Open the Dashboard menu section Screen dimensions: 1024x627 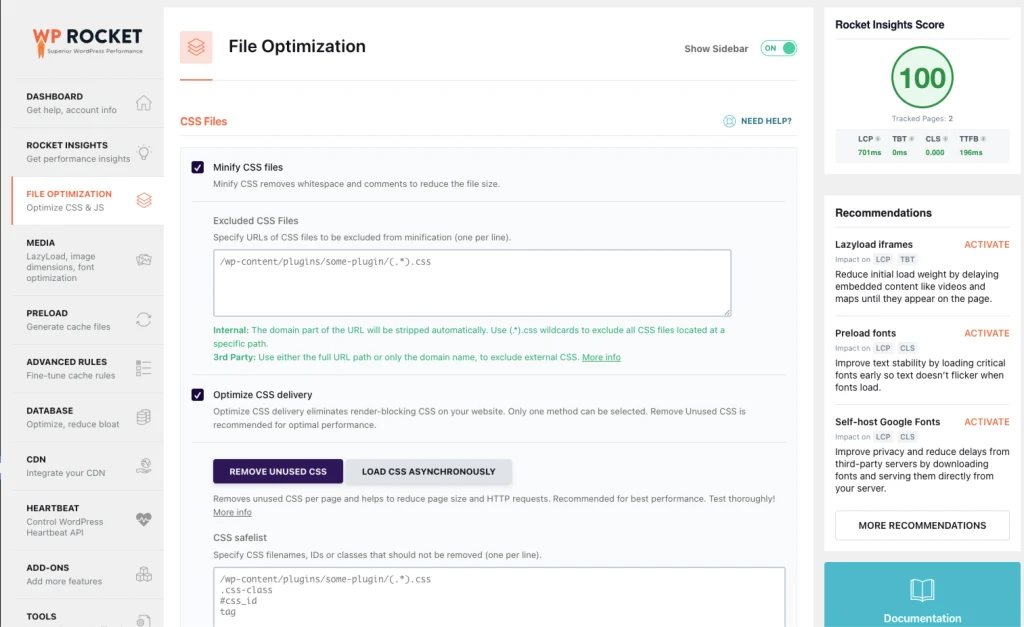coord(88,103)
